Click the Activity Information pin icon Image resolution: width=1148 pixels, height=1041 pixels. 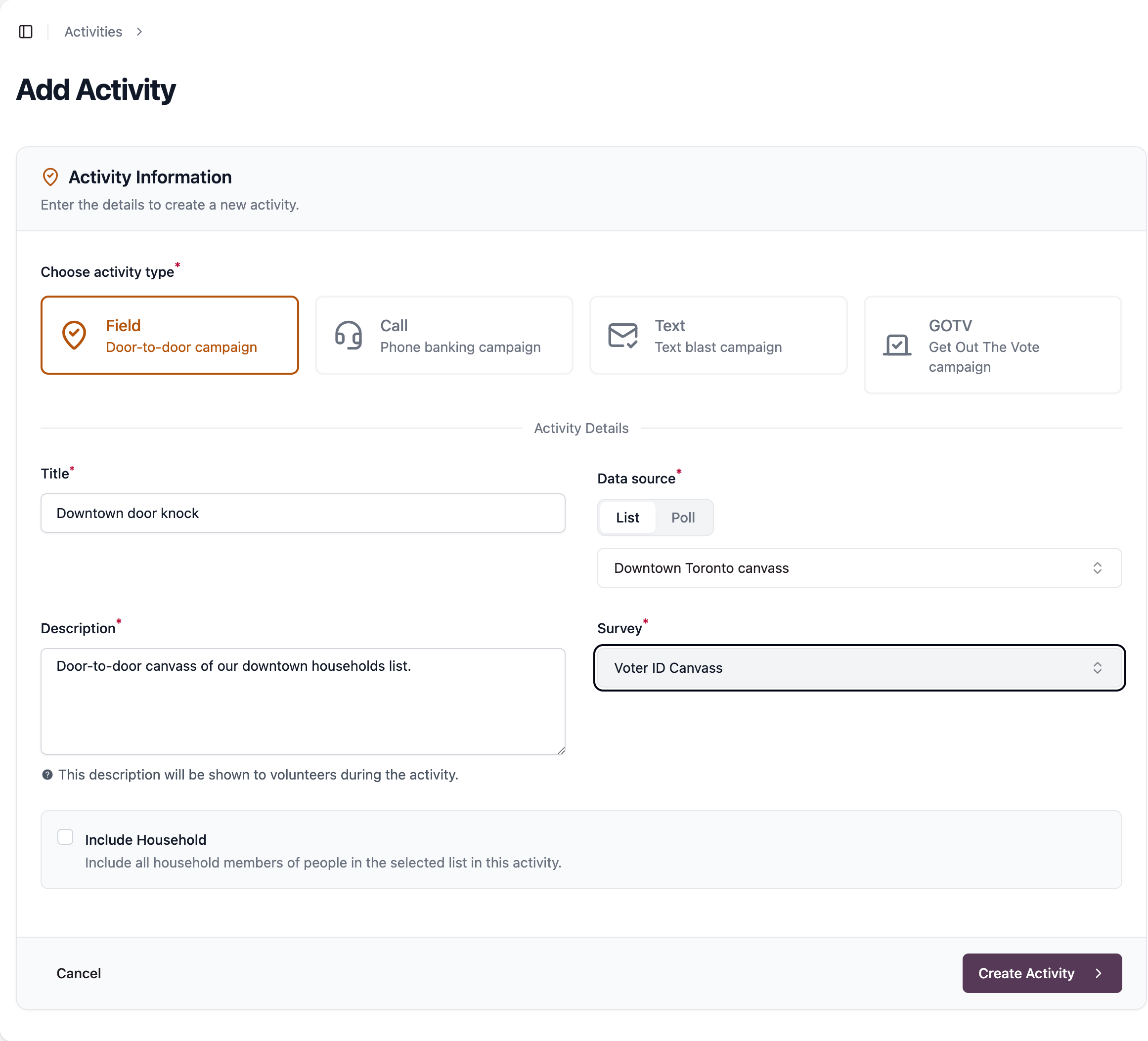(x=51, y=177)
